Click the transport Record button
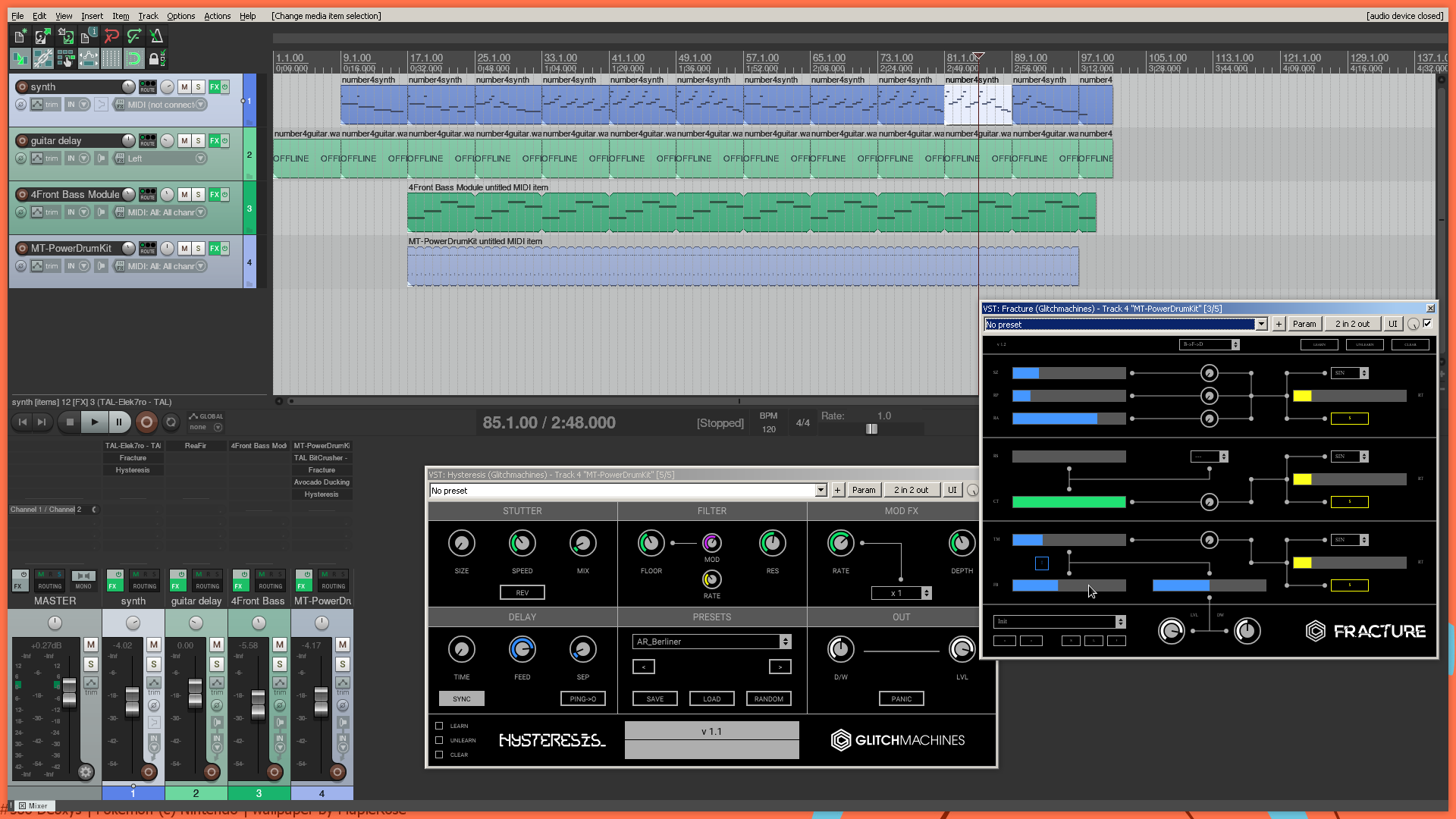Screen dimensions: 1456x819 [x=146, y=422]
